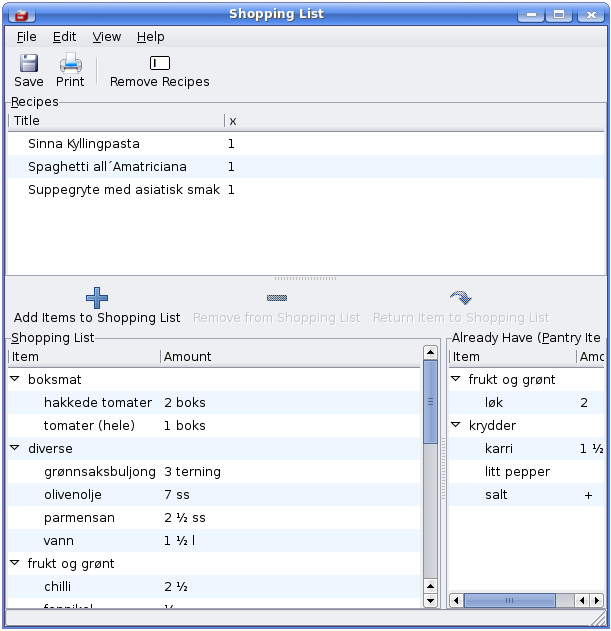This screenshot has width=611, height=631.
Task: Open the File menu
Action: [26, 37]
